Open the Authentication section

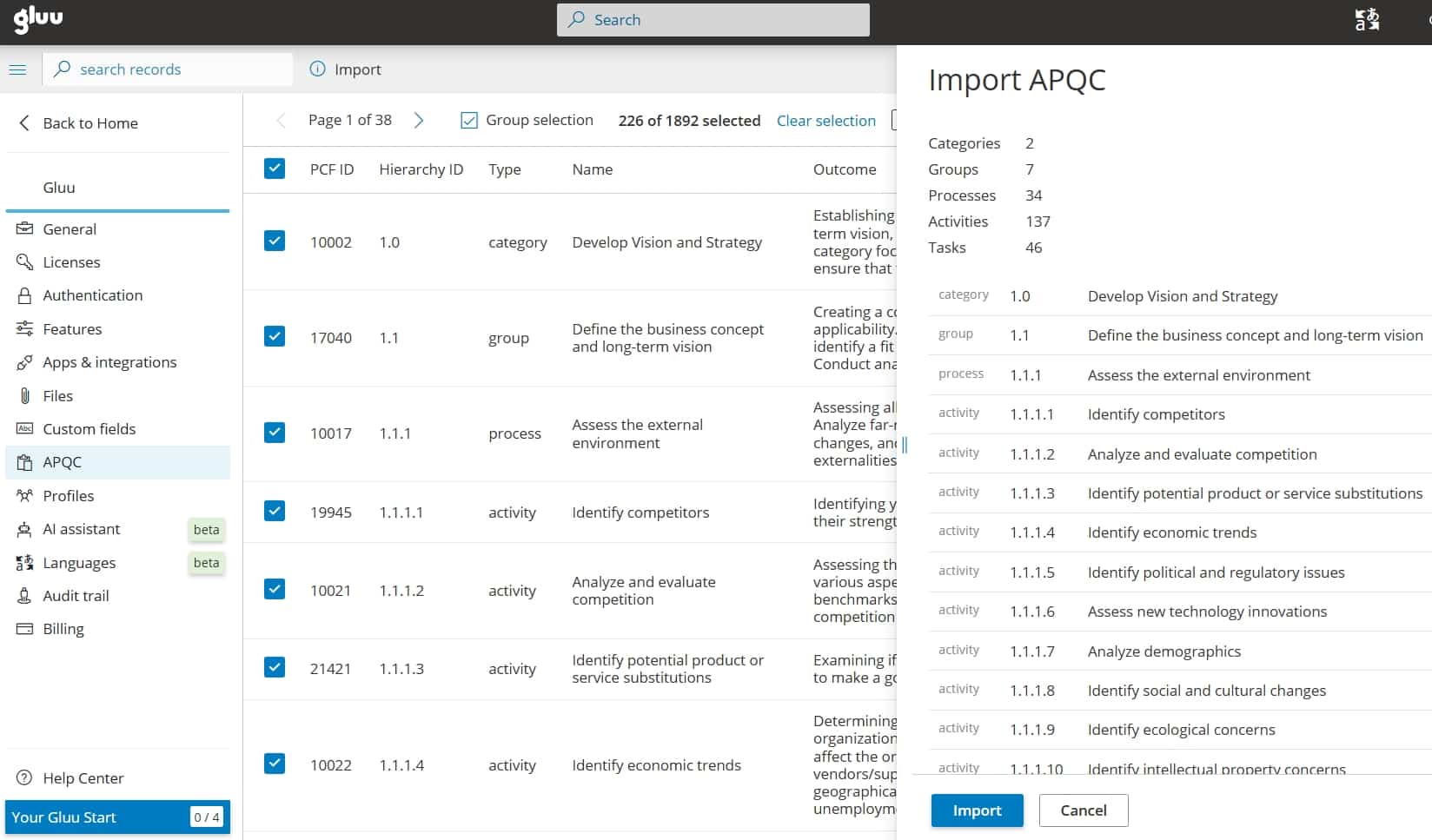pos(117,295)
